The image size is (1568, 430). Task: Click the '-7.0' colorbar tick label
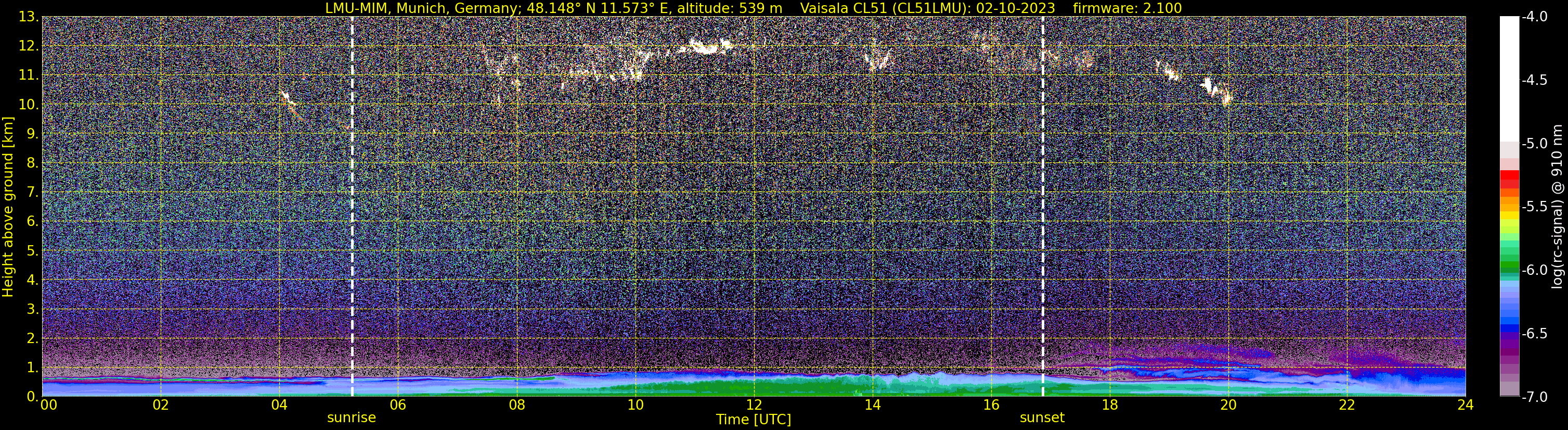(1535, 397)
